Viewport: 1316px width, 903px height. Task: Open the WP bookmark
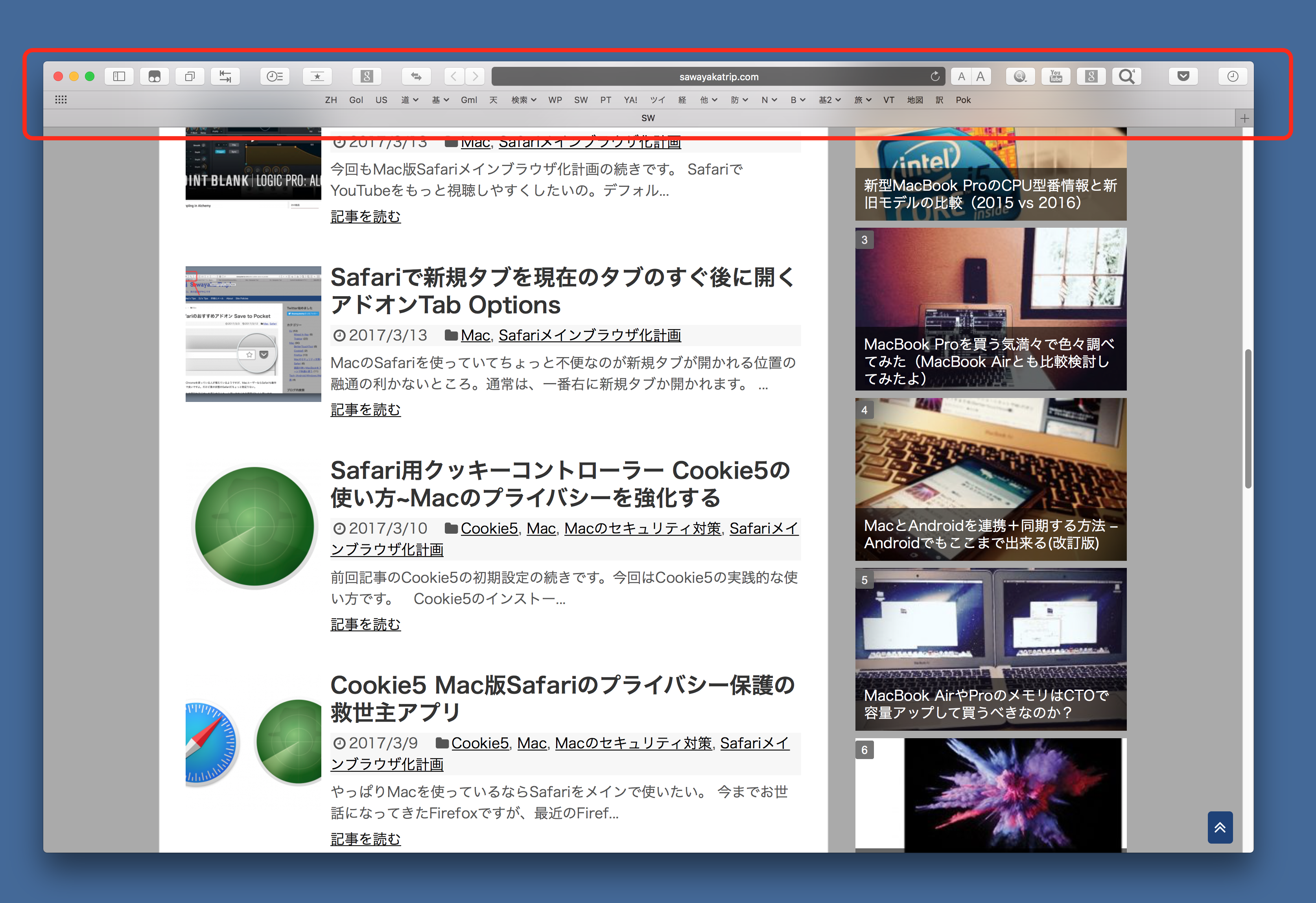555,100
